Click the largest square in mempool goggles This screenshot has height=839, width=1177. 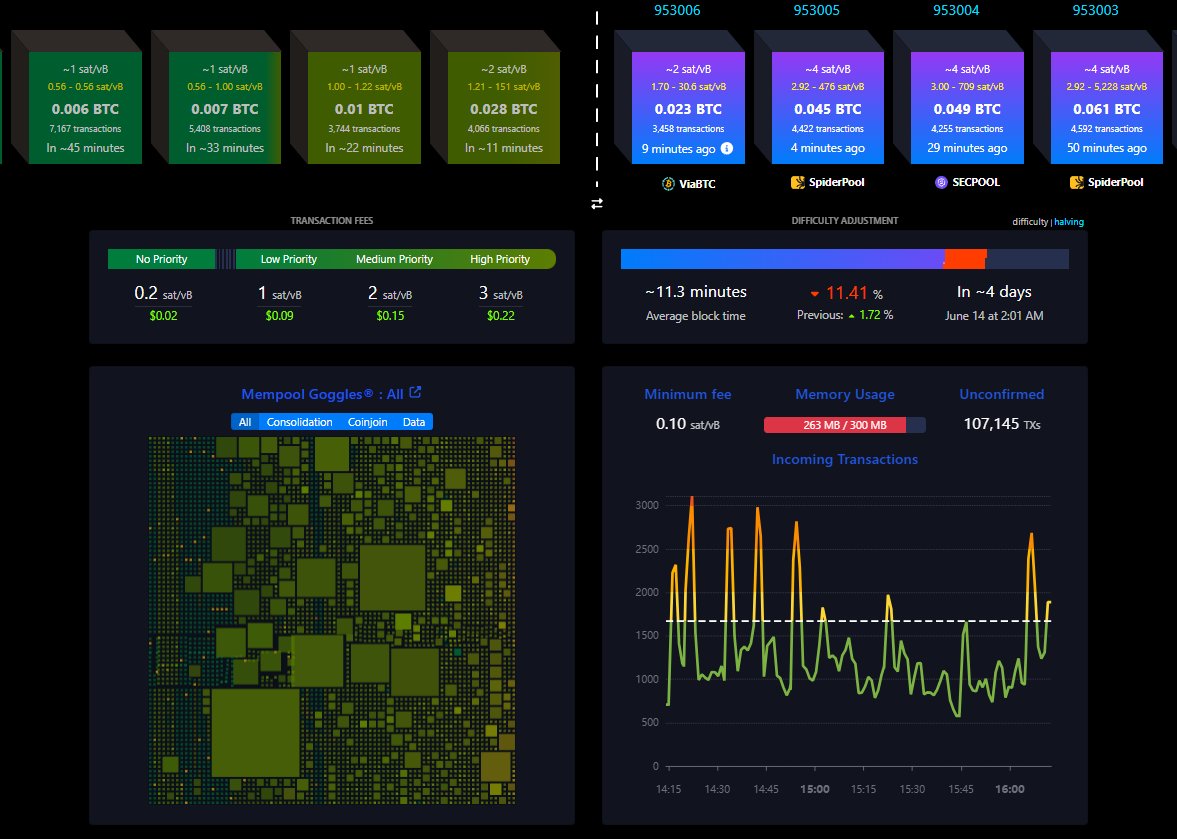256,732
